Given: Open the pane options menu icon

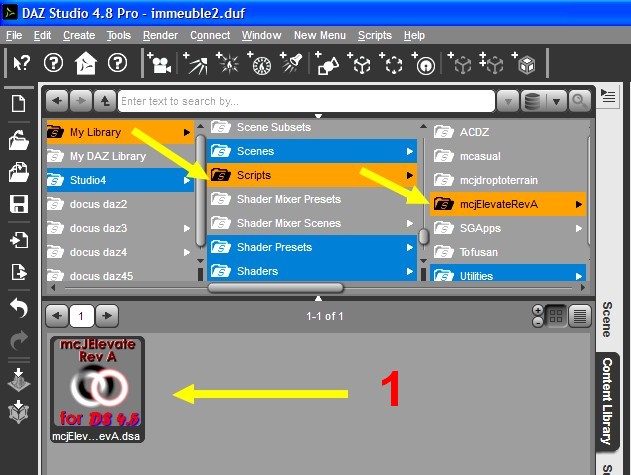Looking at the screenshot, I should (608, 96).
